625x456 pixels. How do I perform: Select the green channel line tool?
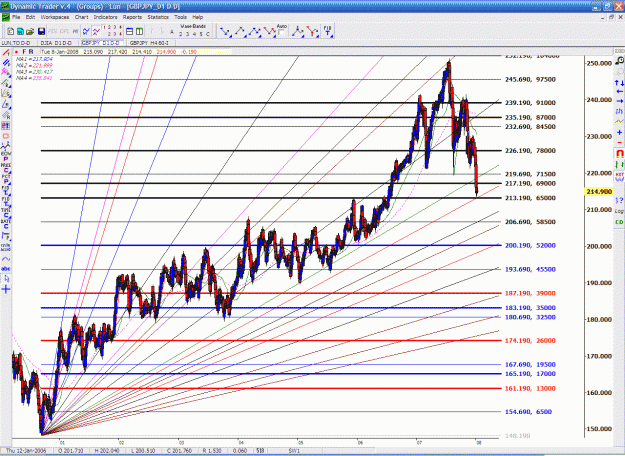tap(6, 83)
